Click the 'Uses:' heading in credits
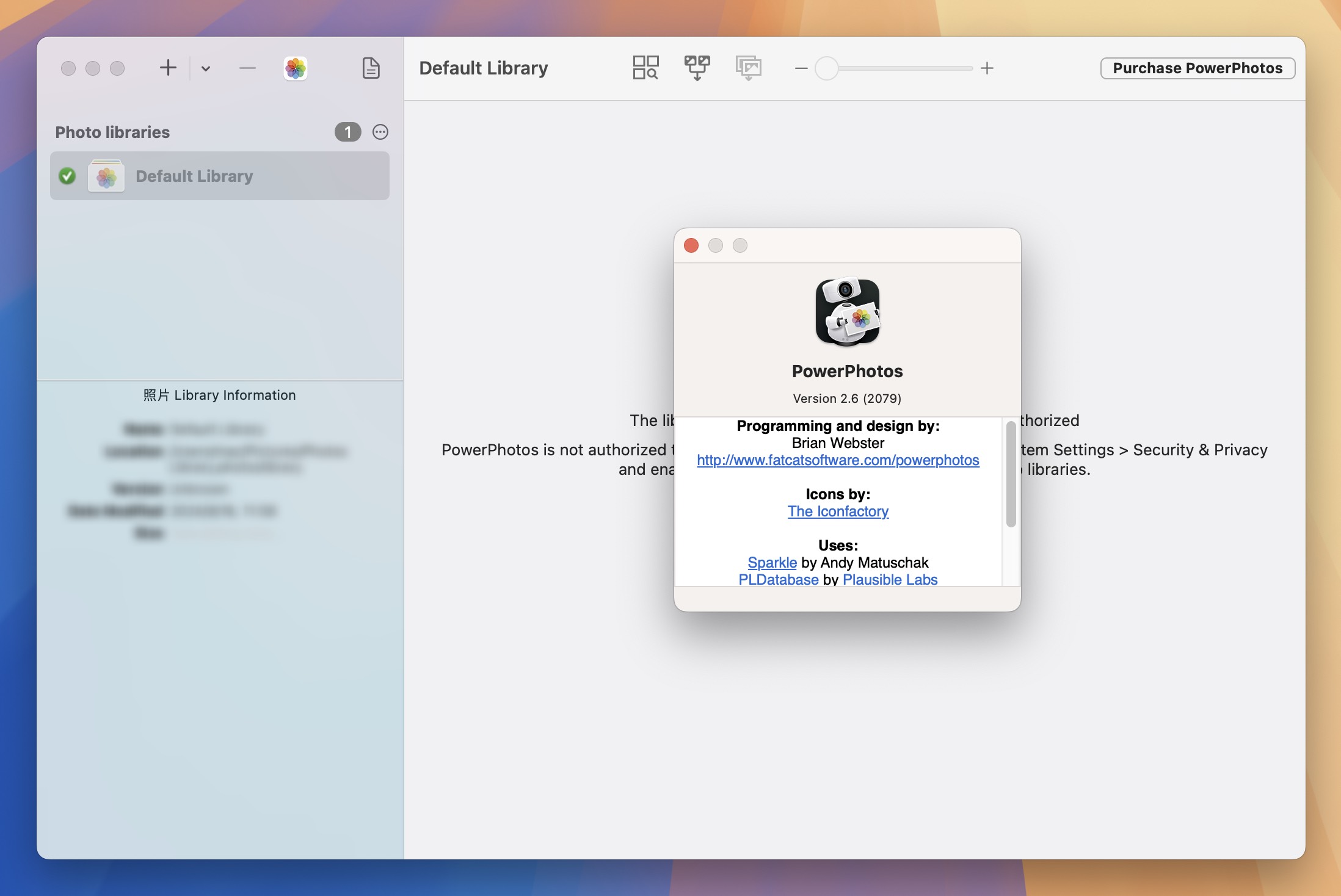Viewport: 1341px width, 896px height. [x=838, y=546]
